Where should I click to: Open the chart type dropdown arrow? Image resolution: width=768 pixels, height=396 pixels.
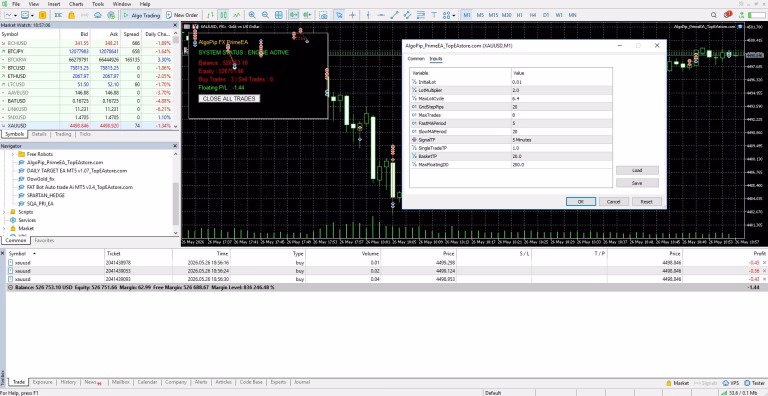(x=16, y=15)
